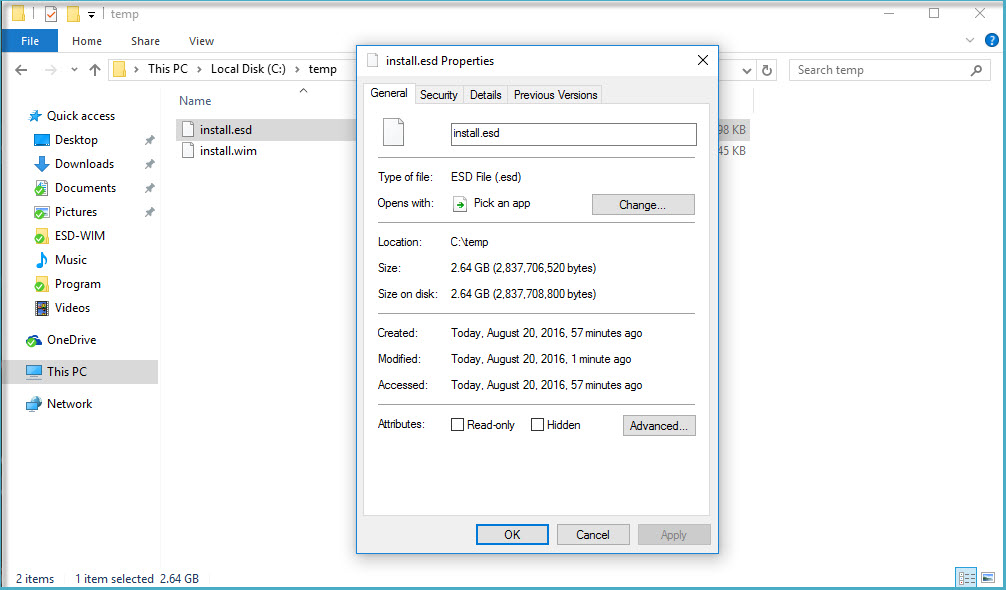Click the Back navigation arrow
The width and height of the screenshot is (1006, 590).
click(21, 70)
